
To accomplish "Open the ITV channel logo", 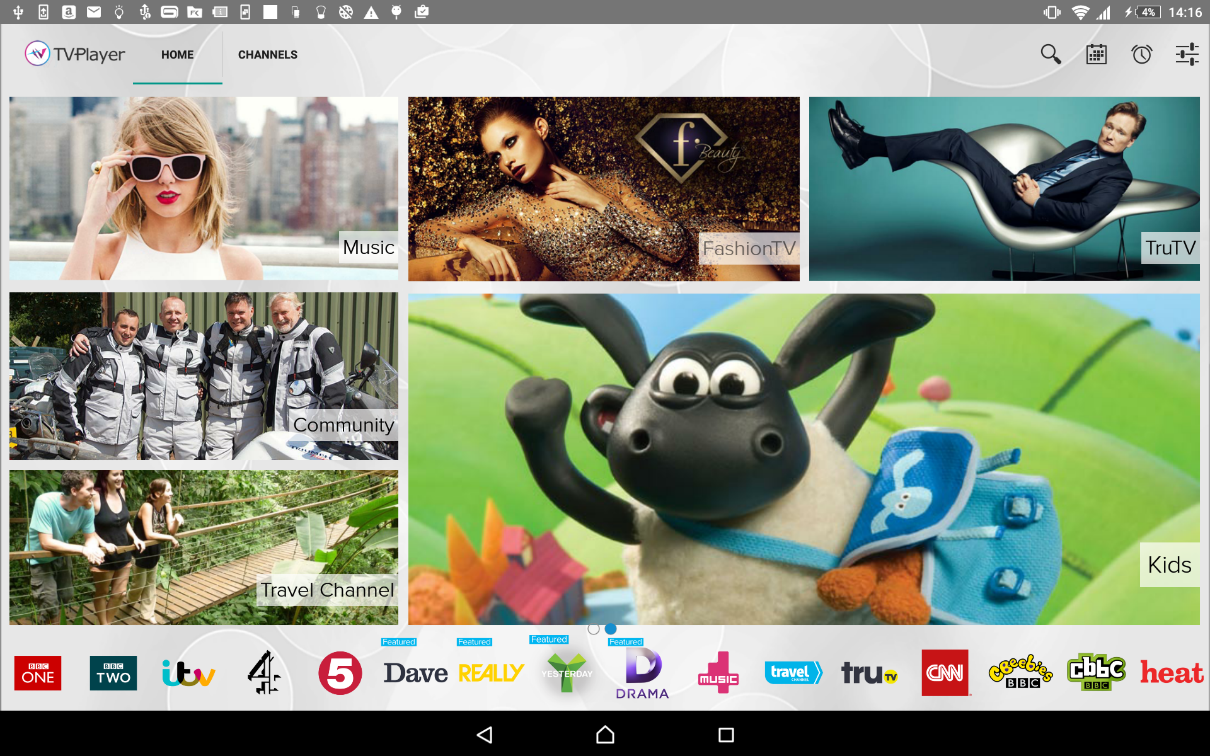I will point(189,673).
